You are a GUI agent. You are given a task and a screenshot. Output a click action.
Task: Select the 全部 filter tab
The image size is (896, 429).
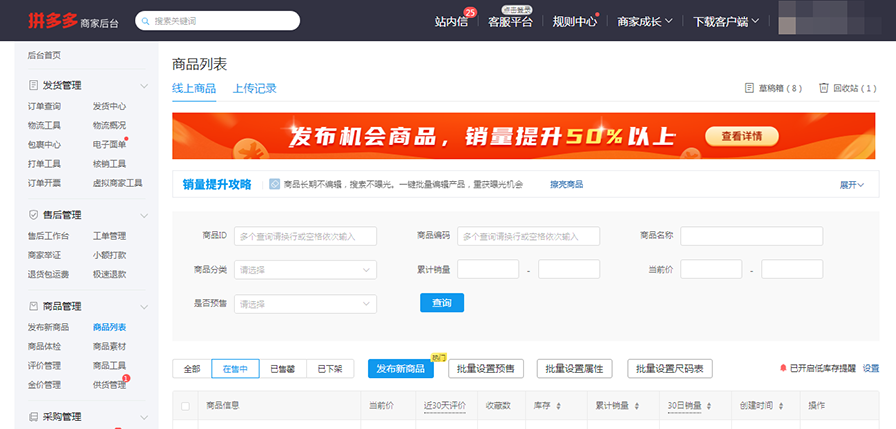click(192, 369)
